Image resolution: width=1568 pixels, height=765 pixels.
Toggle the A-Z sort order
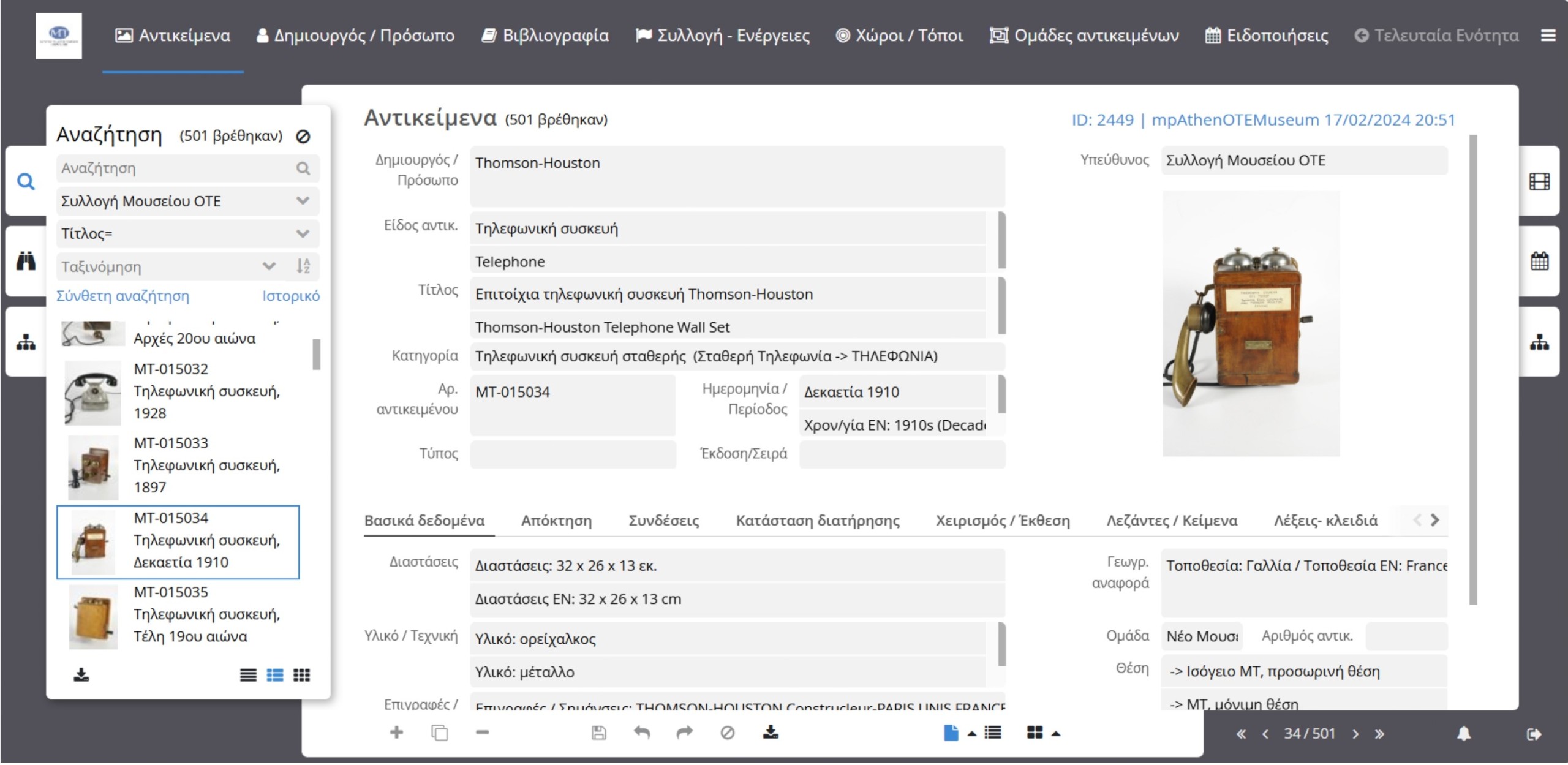tap(303, 266)
